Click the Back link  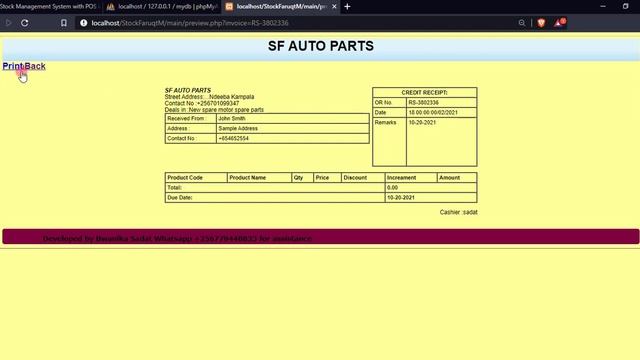pos(35,66)
